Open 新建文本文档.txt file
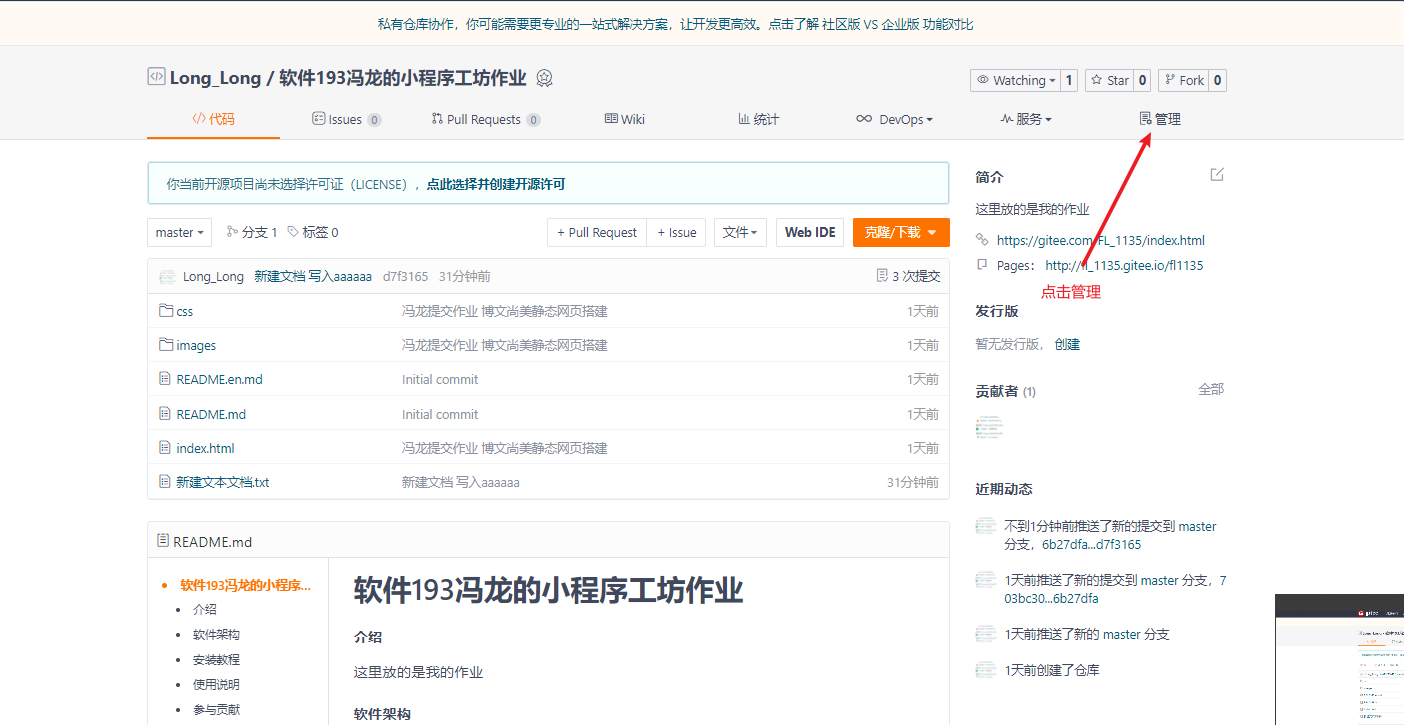 (222, 482)
